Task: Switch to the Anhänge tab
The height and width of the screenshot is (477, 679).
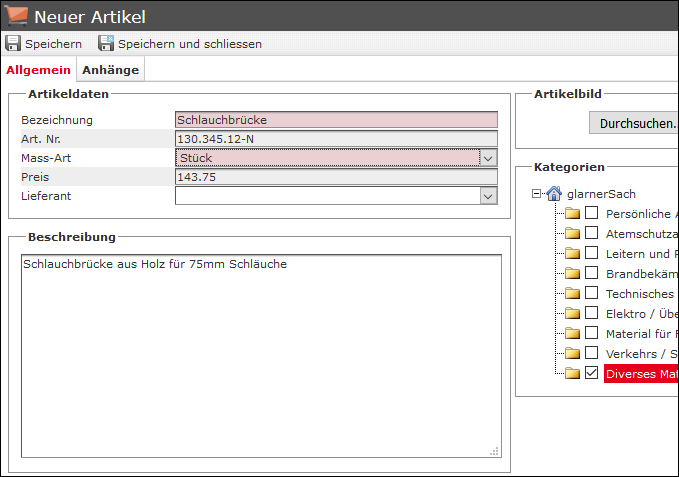Action: pos(110,70)
